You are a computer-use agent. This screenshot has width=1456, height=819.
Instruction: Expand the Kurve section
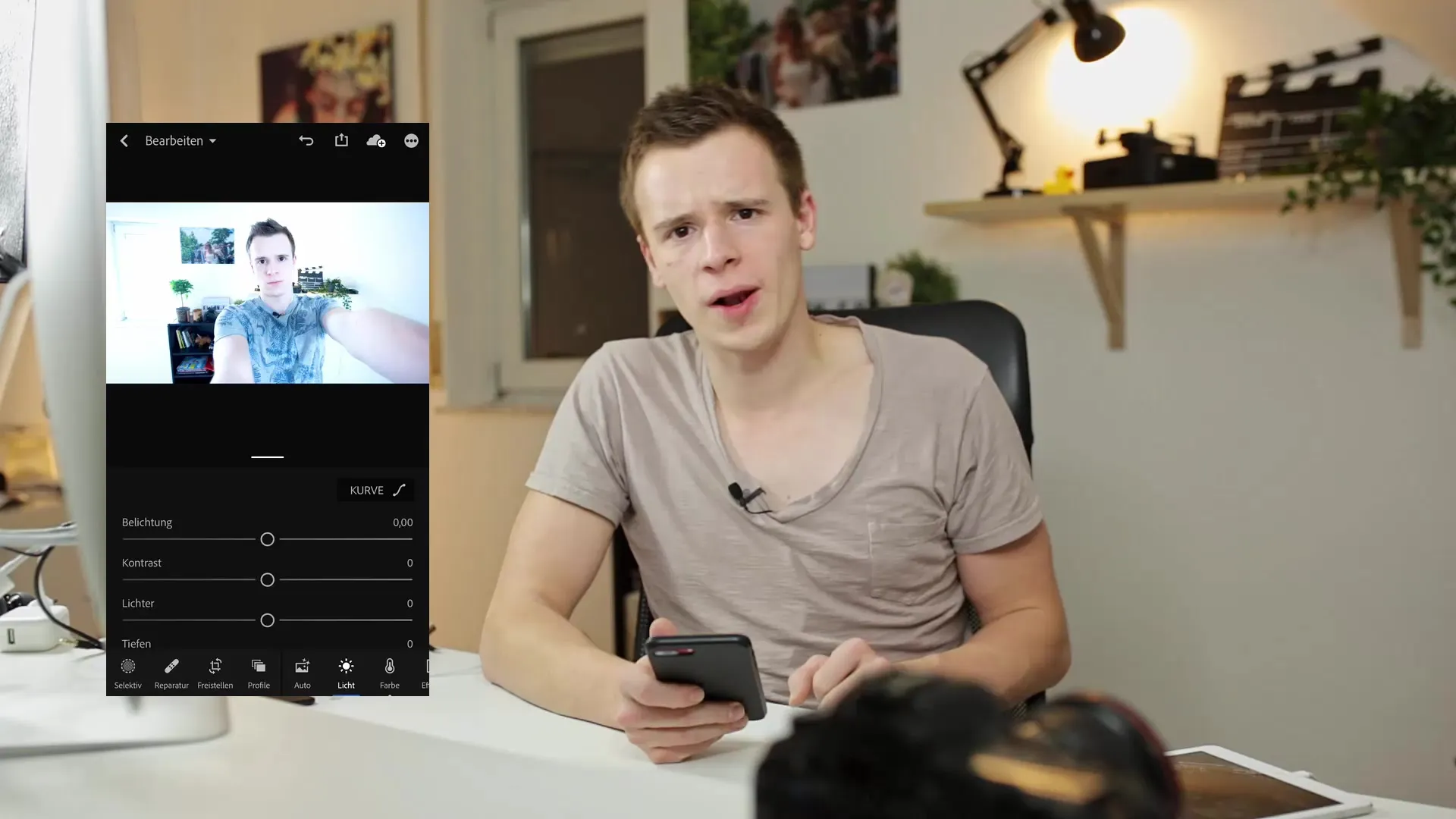[377, 490]
